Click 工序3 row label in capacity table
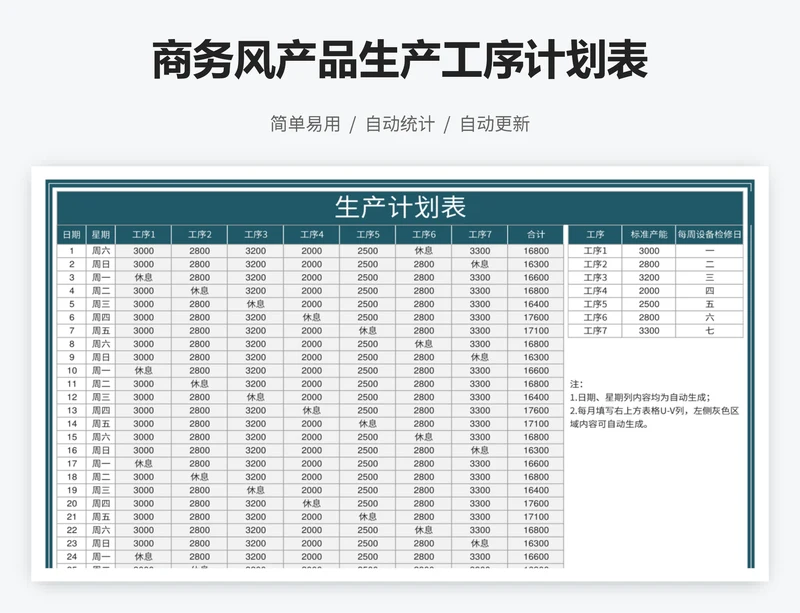The width and height of the screenshot is (800, 613). point(595,278)
